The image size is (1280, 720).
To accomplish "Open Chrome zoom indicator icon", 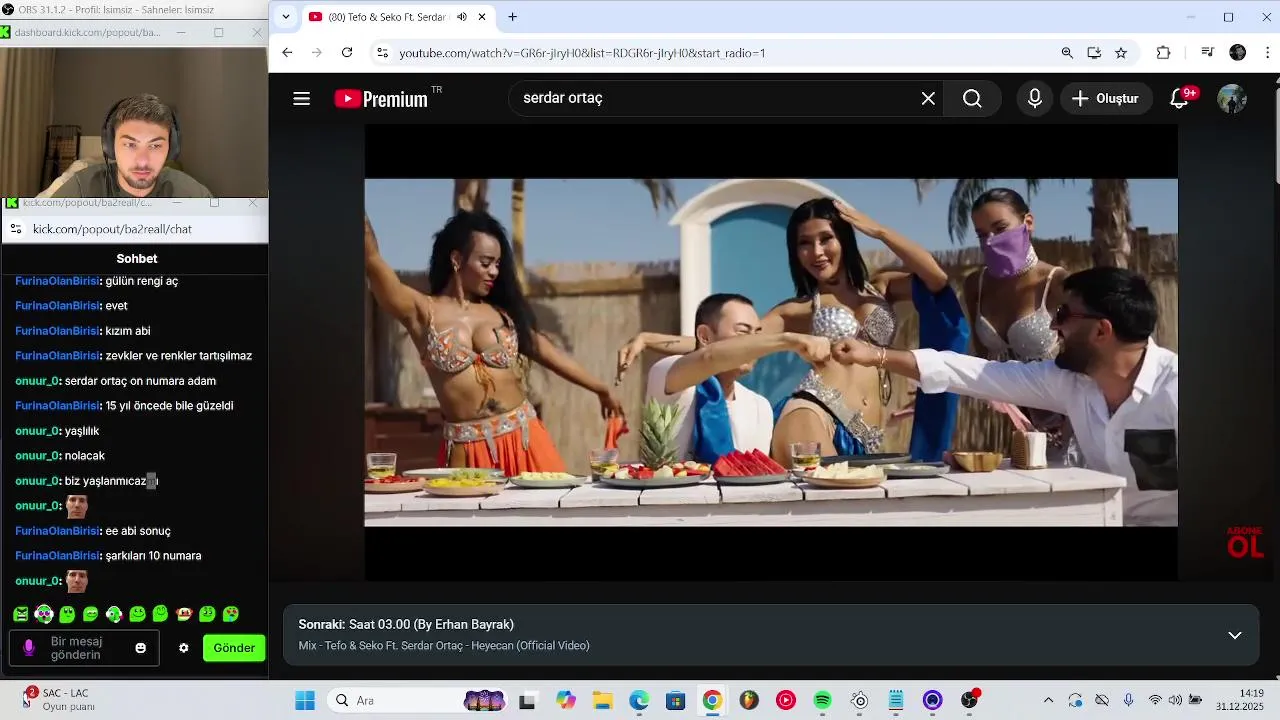I will point(1067,53).
